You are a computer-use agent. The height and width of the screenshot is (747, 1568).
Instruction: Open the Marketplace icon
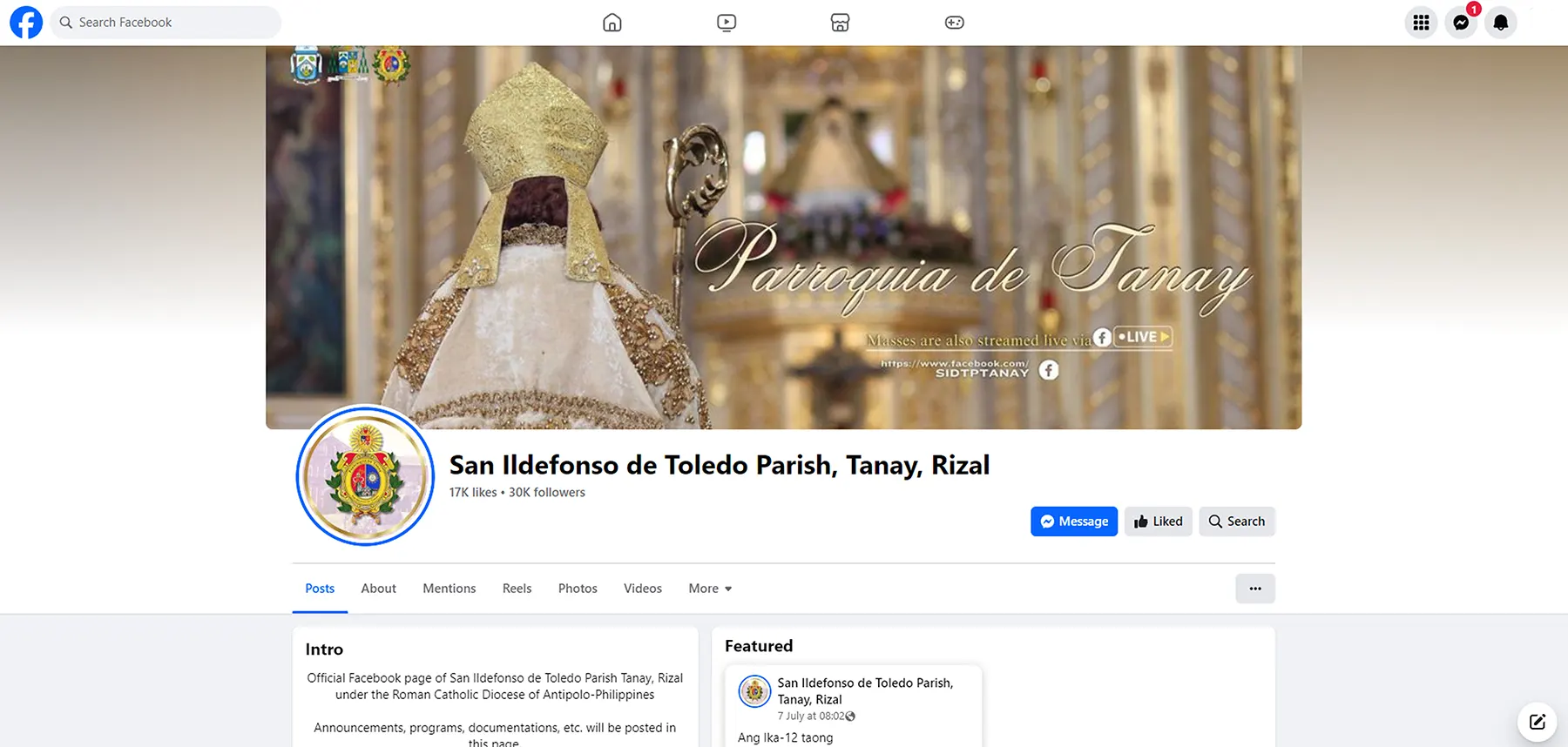(840, 23)
